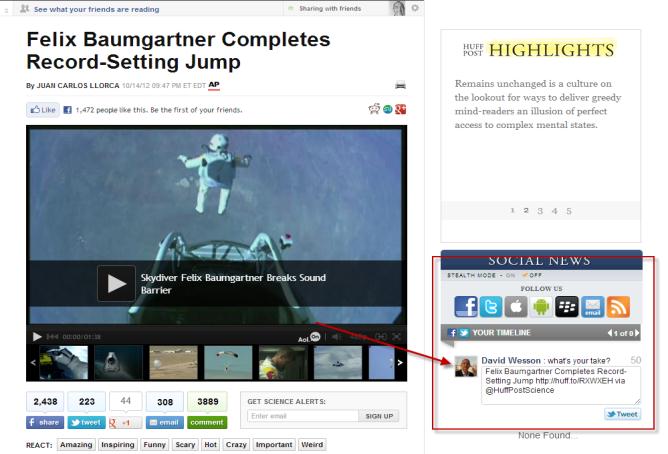The width and height of the screenshot is (668, 454).
Task: React with Scary
Action: click(x=185, y=445)
